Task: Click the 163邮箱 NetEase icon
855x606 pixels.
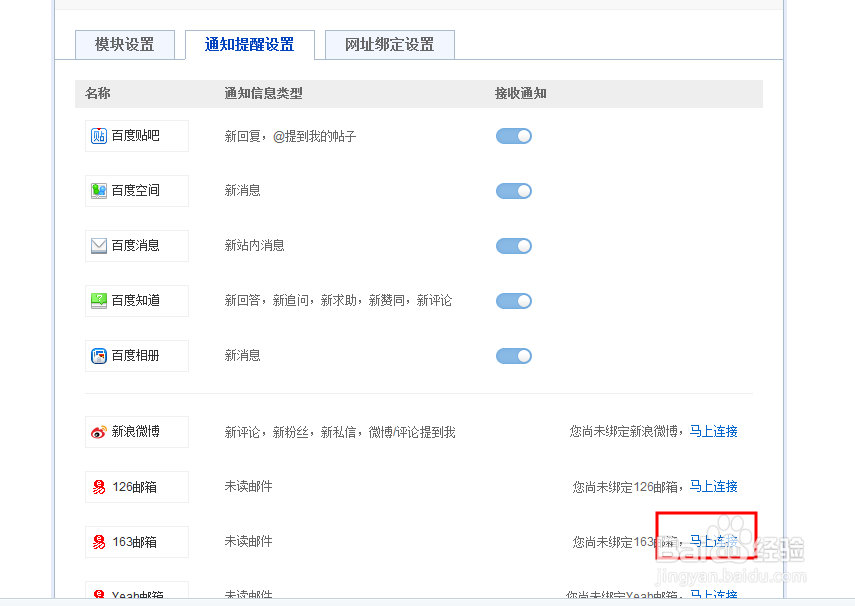Action: pos(99,542)
